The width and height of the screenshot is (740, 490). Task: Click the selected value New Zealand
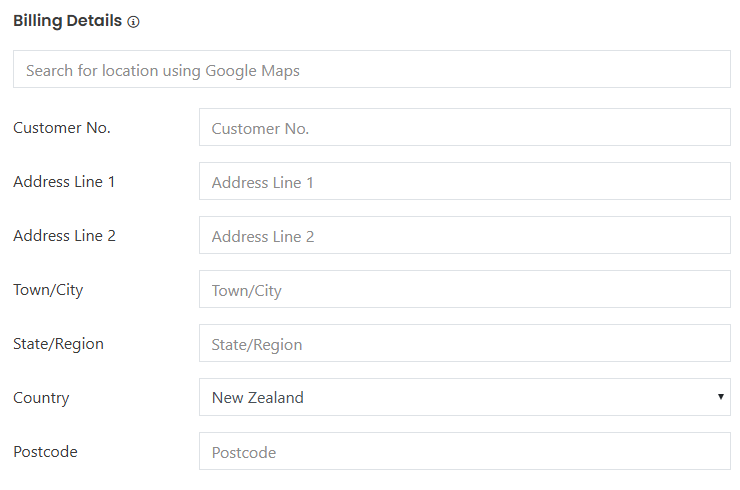tap(258, 397)
